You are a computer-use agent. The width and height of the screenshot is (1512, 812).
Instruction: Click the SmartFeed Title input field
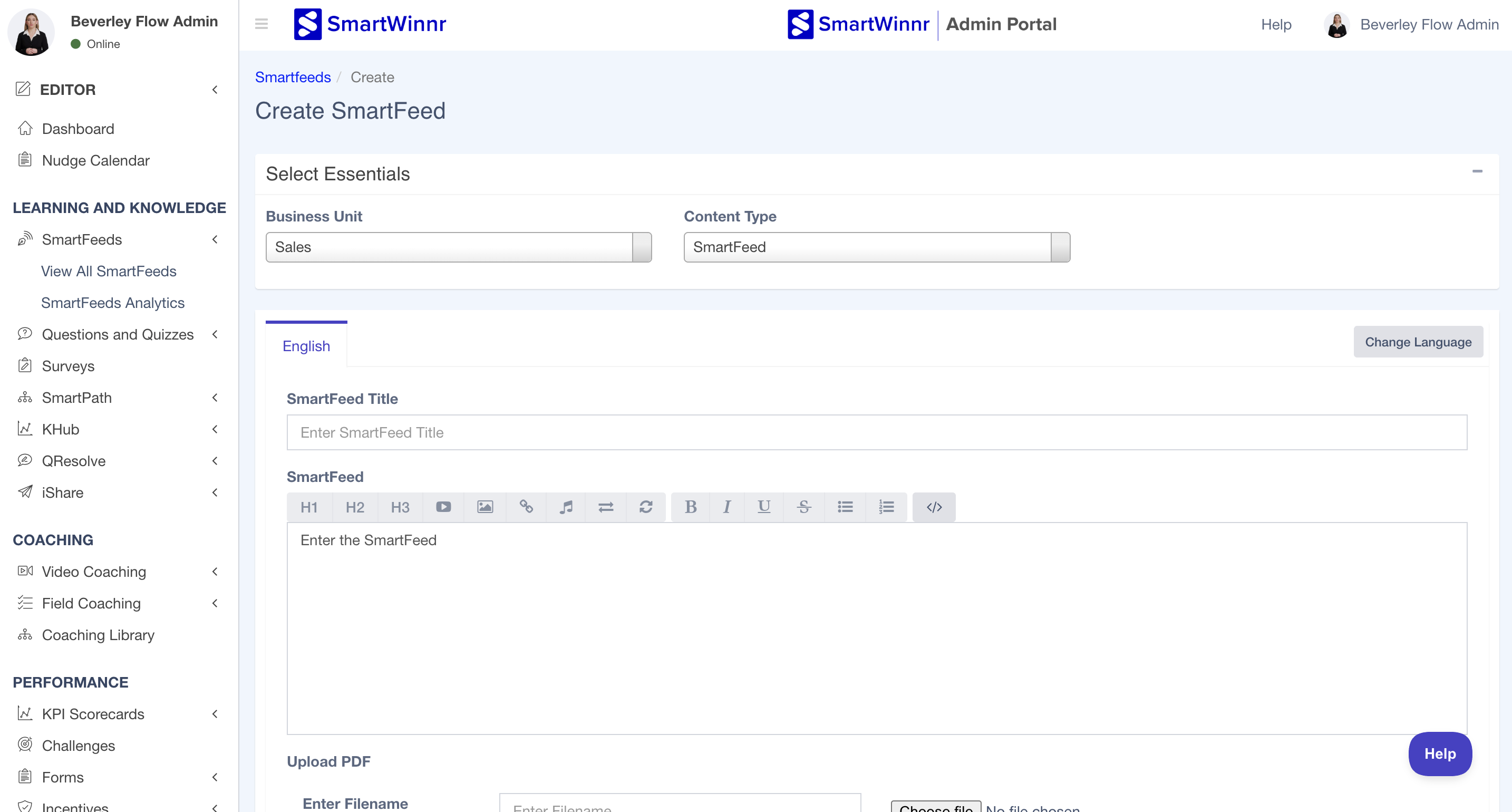[876, 433]
